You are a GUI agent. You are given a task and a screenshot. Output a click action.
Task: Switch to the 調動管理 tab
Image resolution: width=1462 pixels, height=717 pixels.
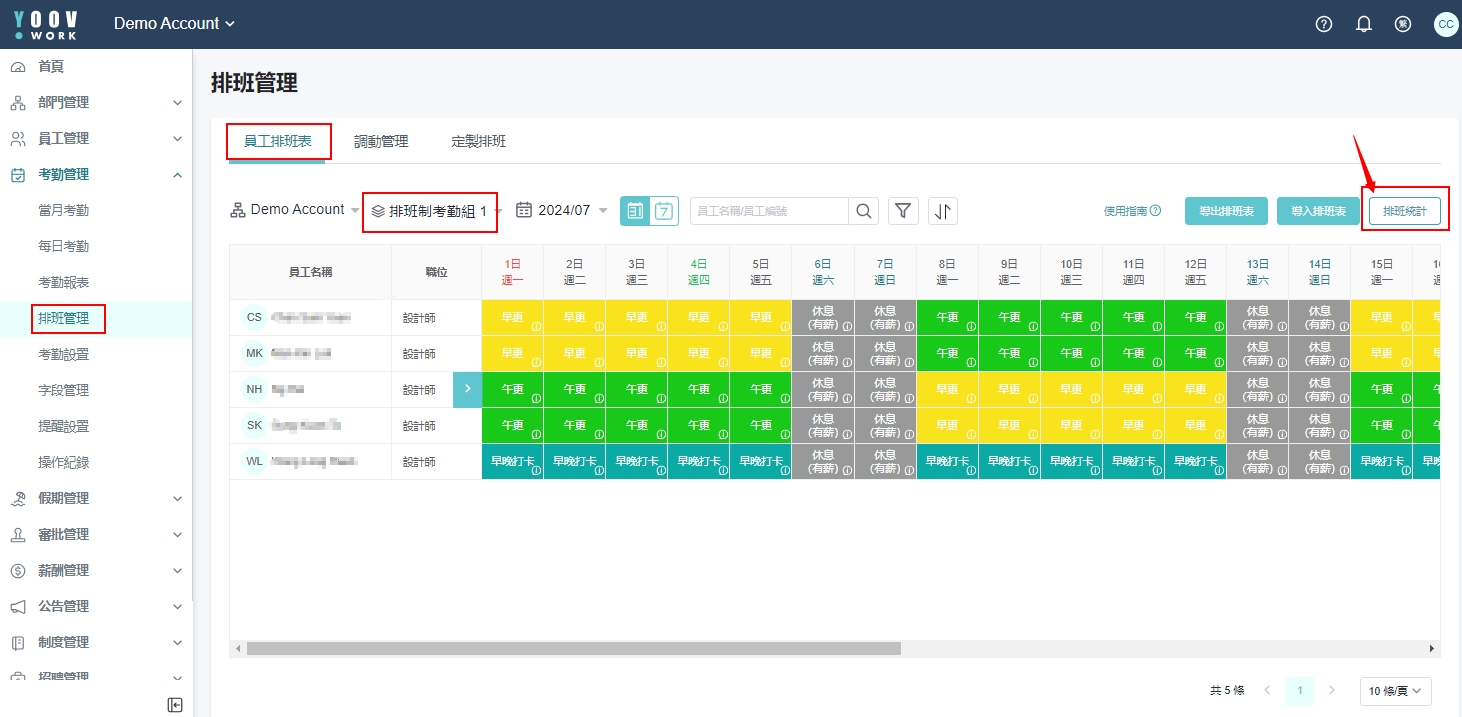coord(381,142)
